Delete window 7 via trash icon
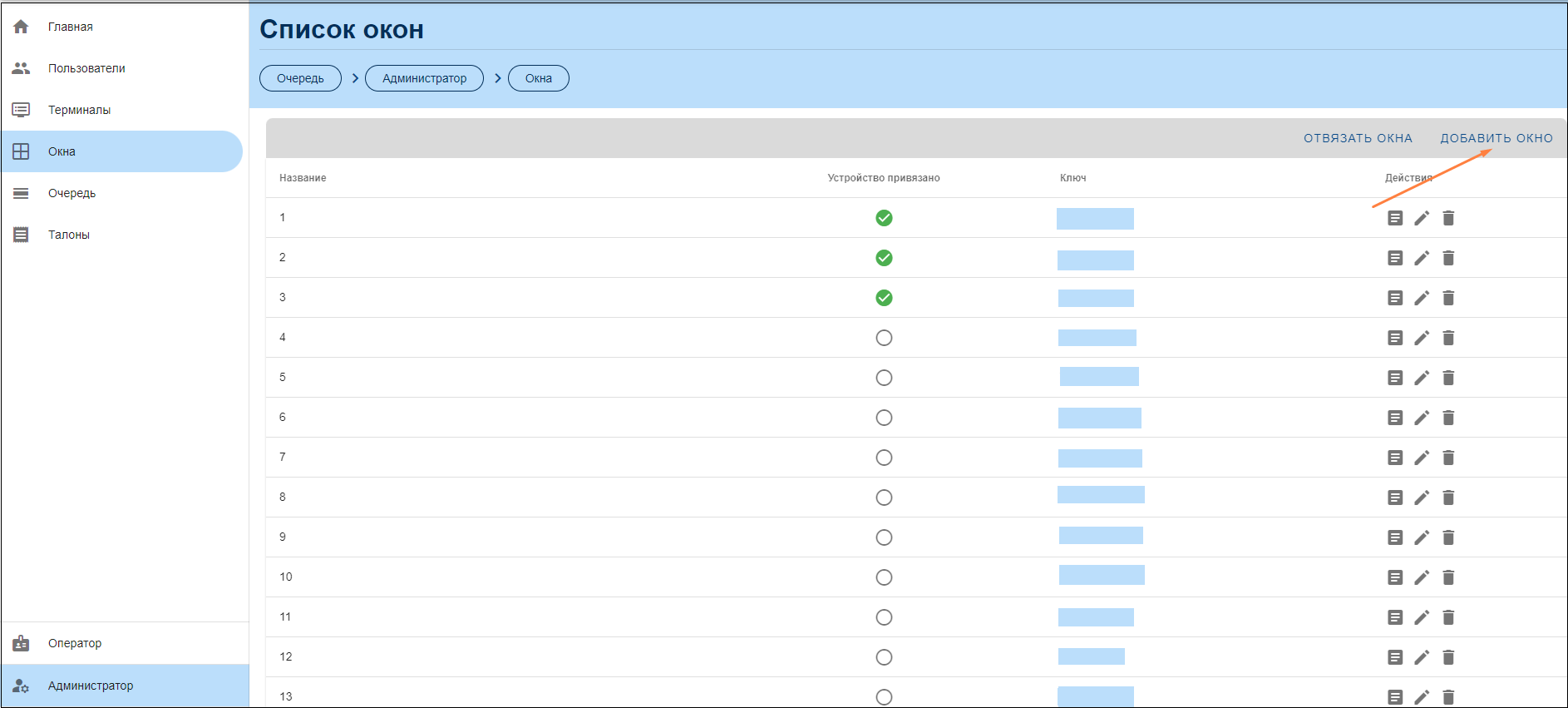Screen dimensions: 1568x708 click(x=1448, y=458)
